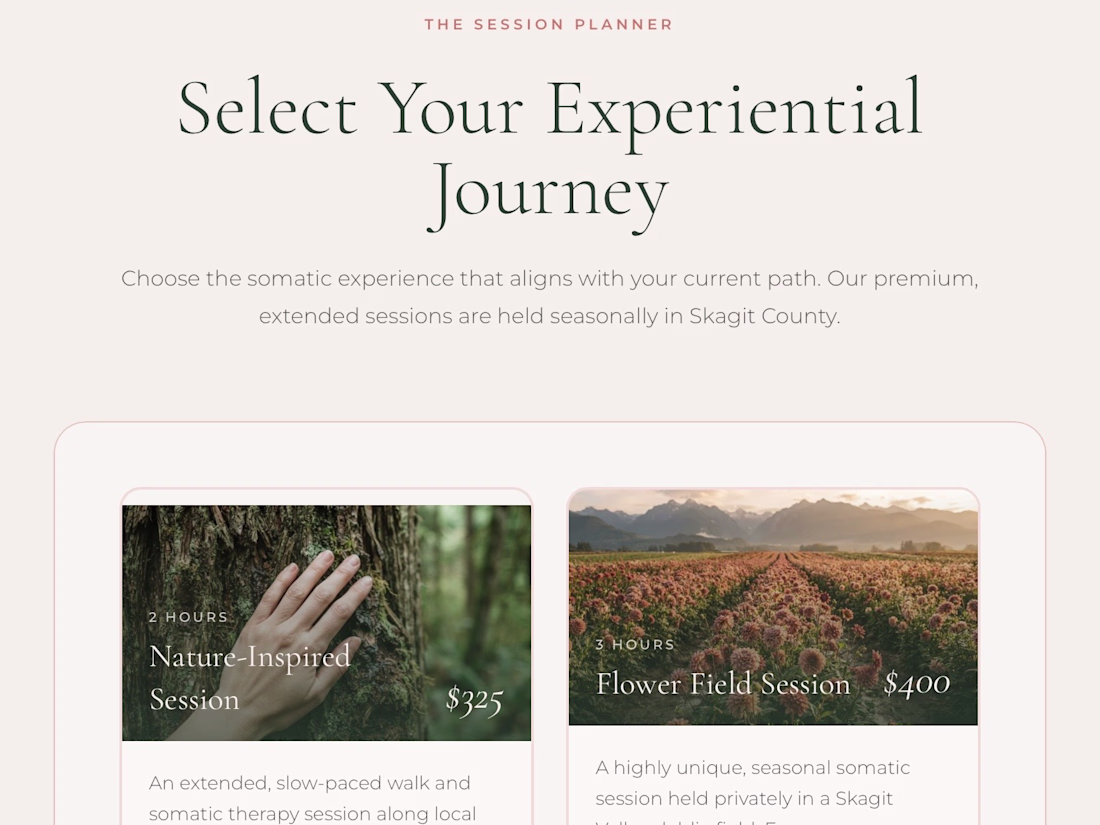Click the Nature-Inspired Session title
1100x825 pixels.
(250, 678)
